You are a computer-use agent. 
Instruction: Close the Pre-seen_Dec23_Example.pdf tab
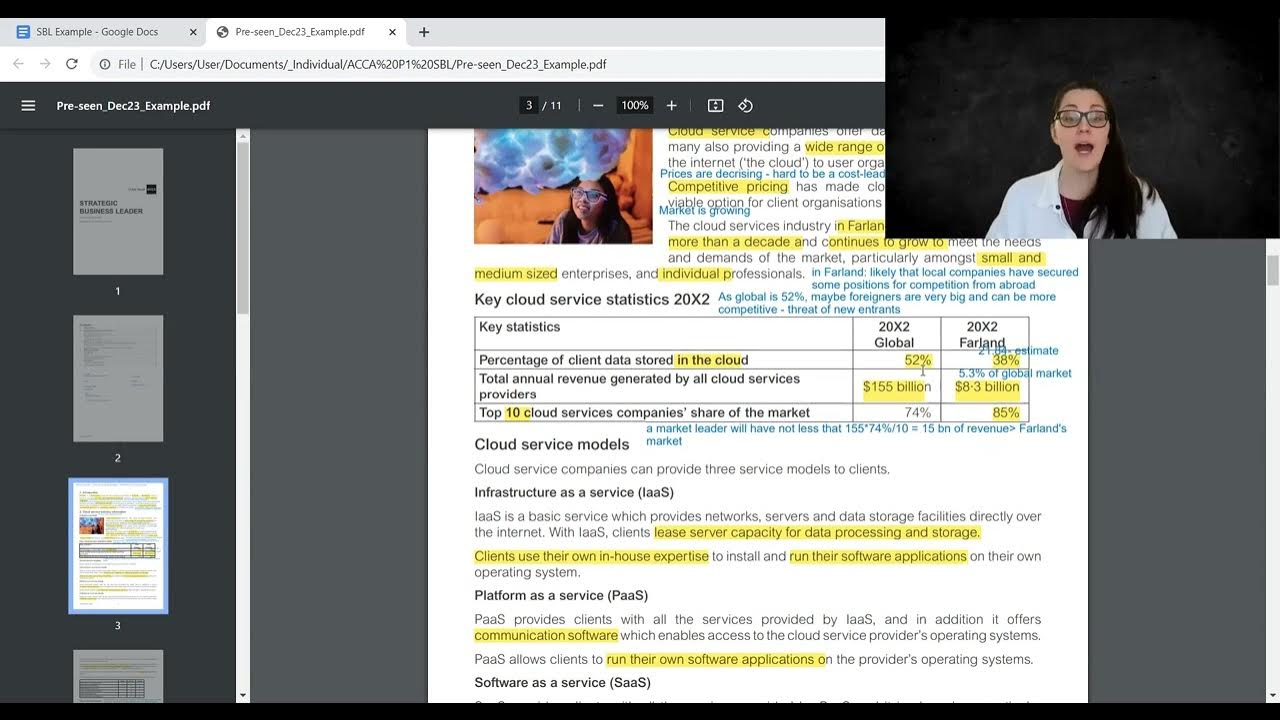(392, 32)
